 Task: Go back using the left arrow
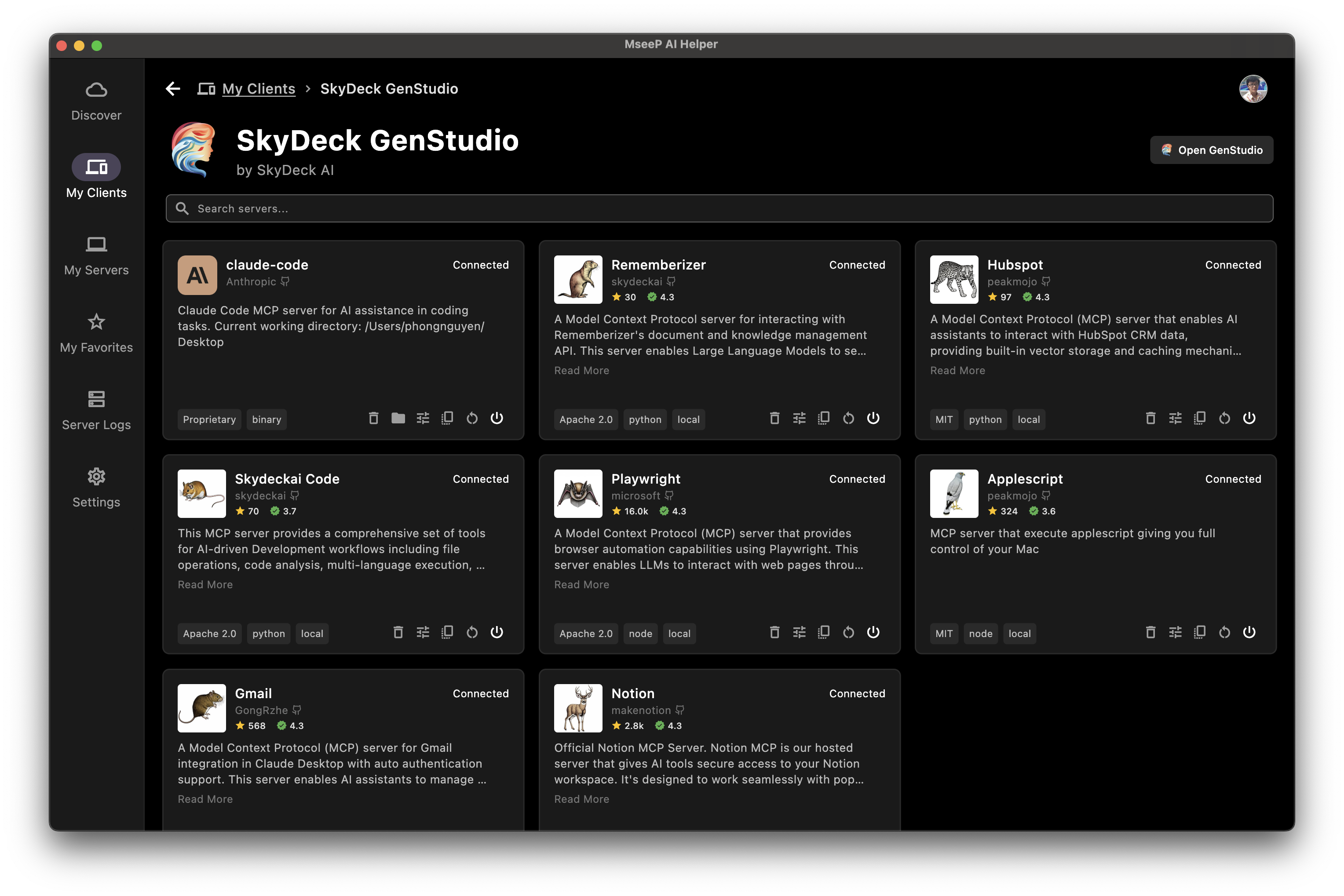click(x=173, y=88)
